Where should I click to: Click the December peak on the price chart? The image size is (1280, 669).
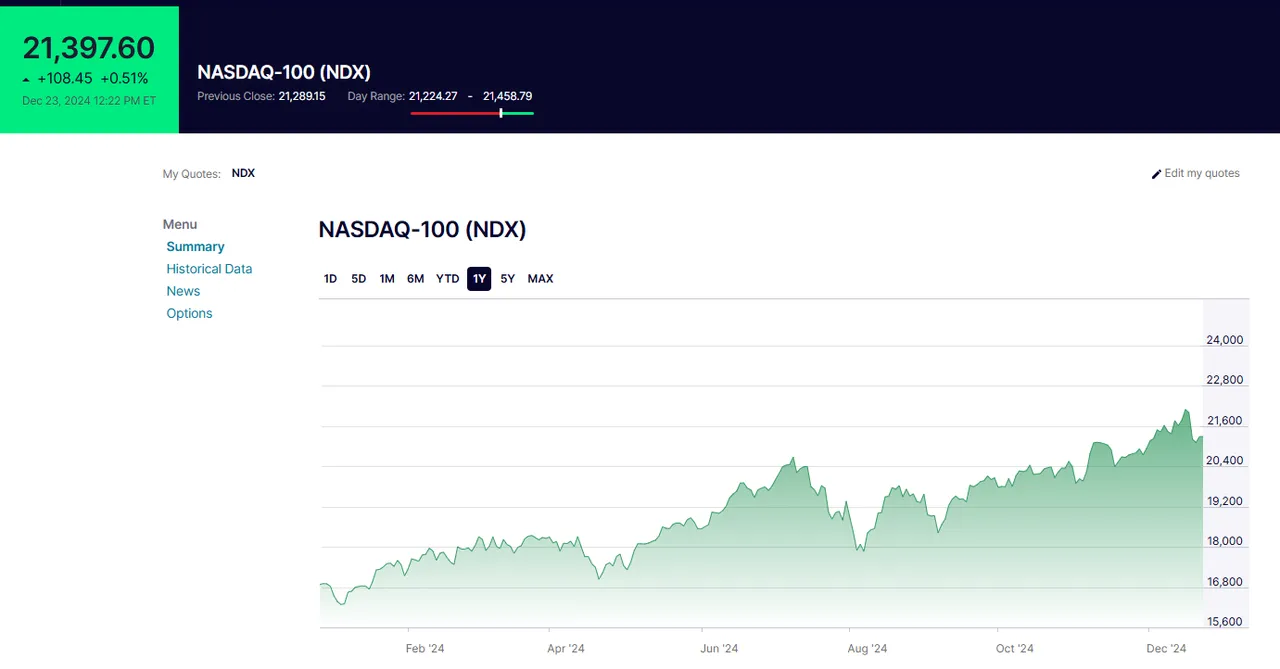coord(1186,410)
